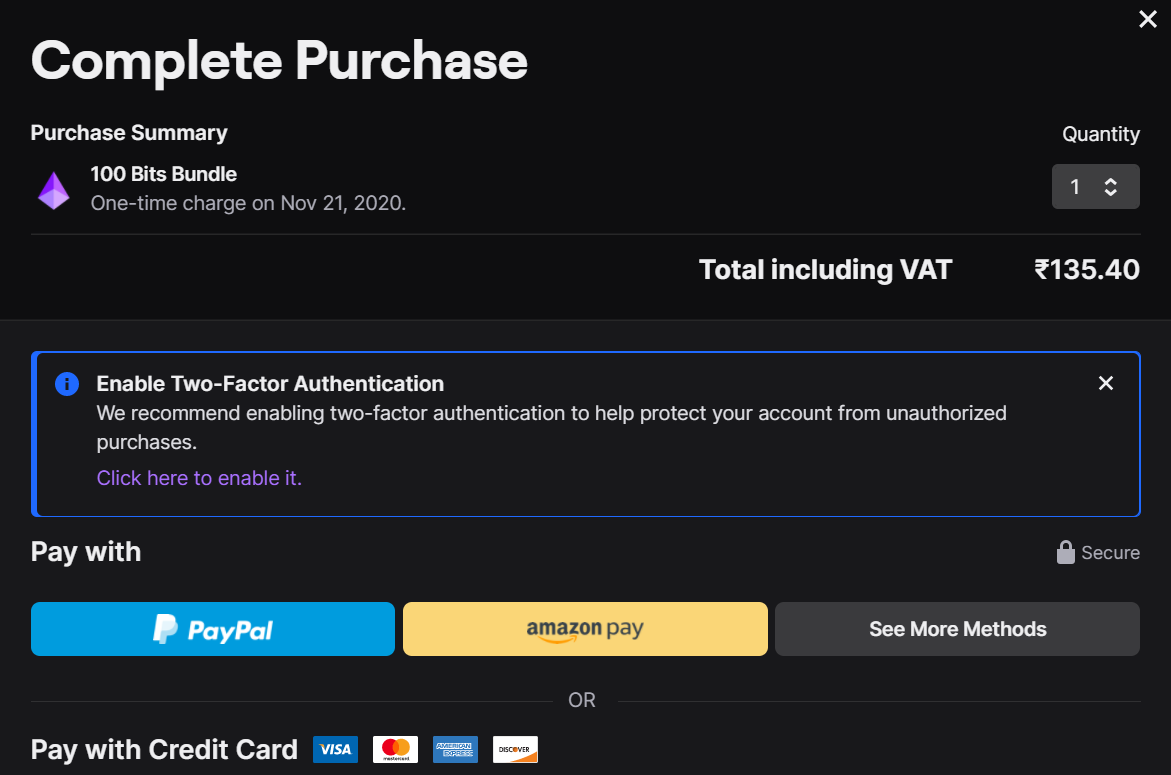The image size is (1171, 775).
Task: Select the Visa card icon
Action: pyautogui.click(x=335, y=749)
